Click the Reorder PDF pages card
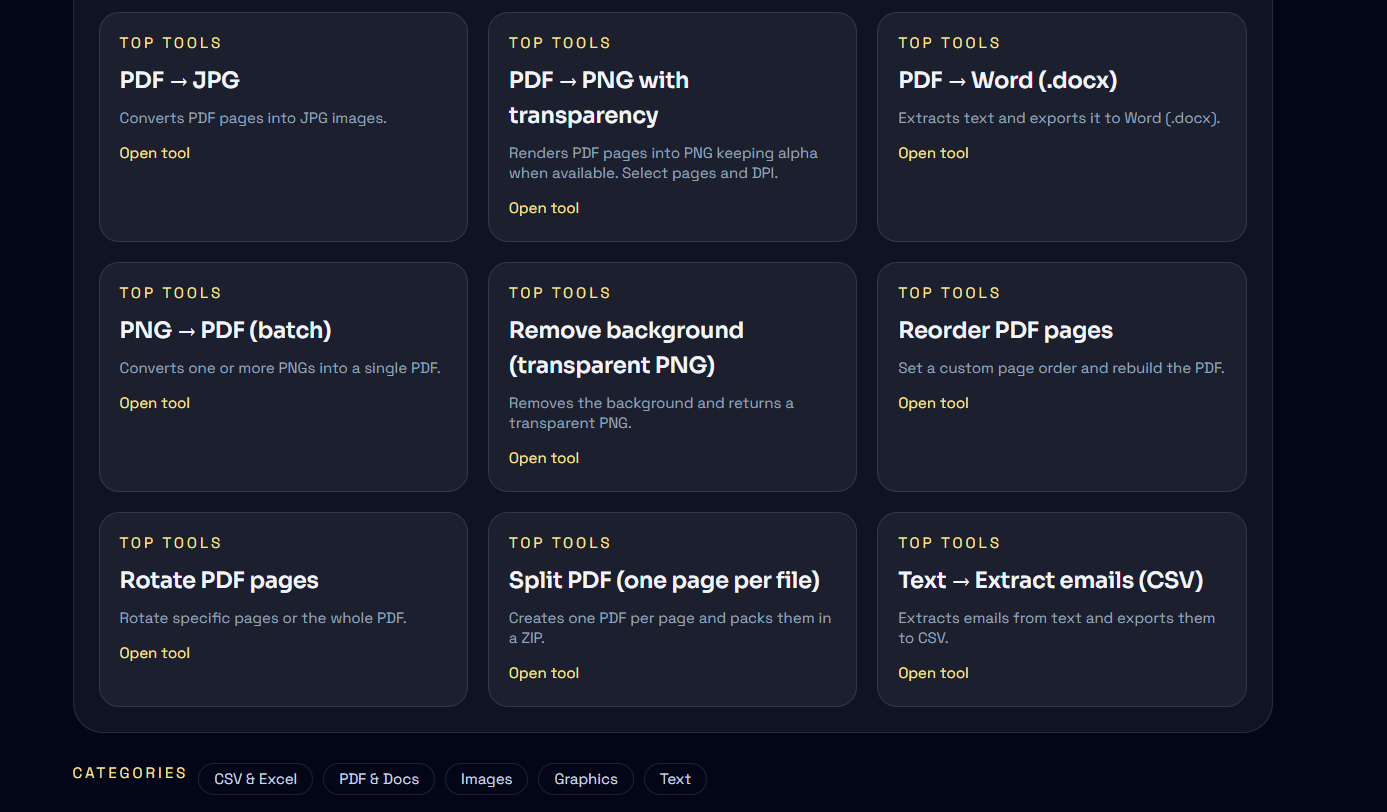 [x=1061, y=377]
